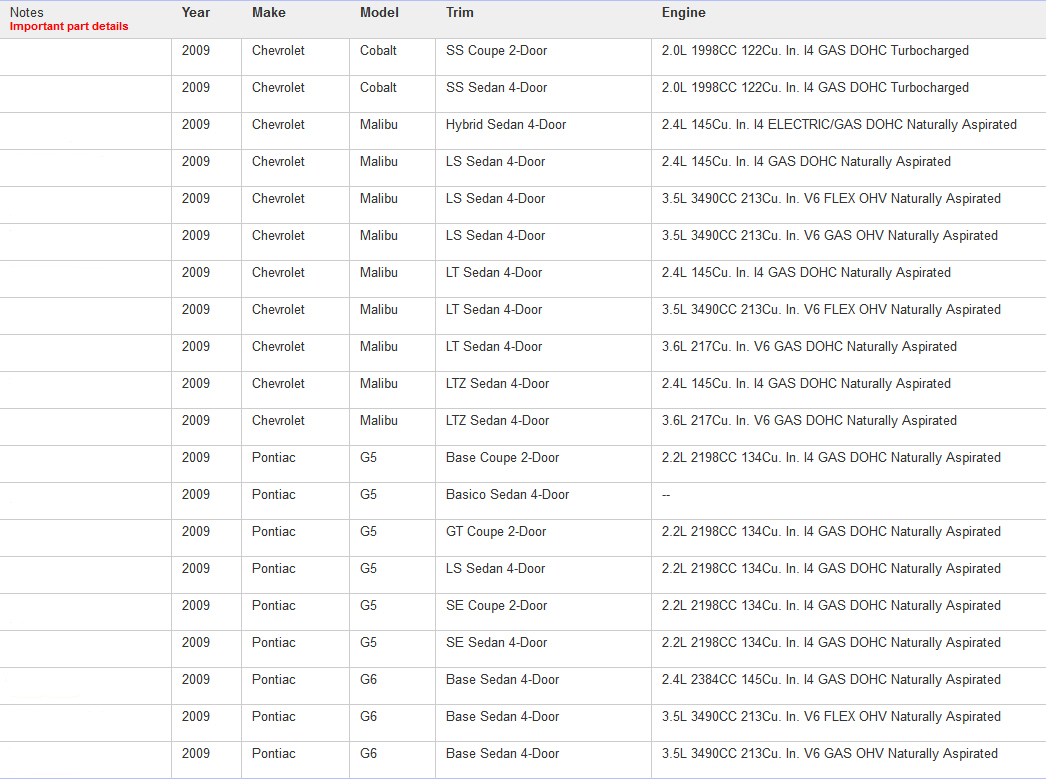Click 'LTZ Sedan 4-Door' in the 3.6L row

[498, 421]
